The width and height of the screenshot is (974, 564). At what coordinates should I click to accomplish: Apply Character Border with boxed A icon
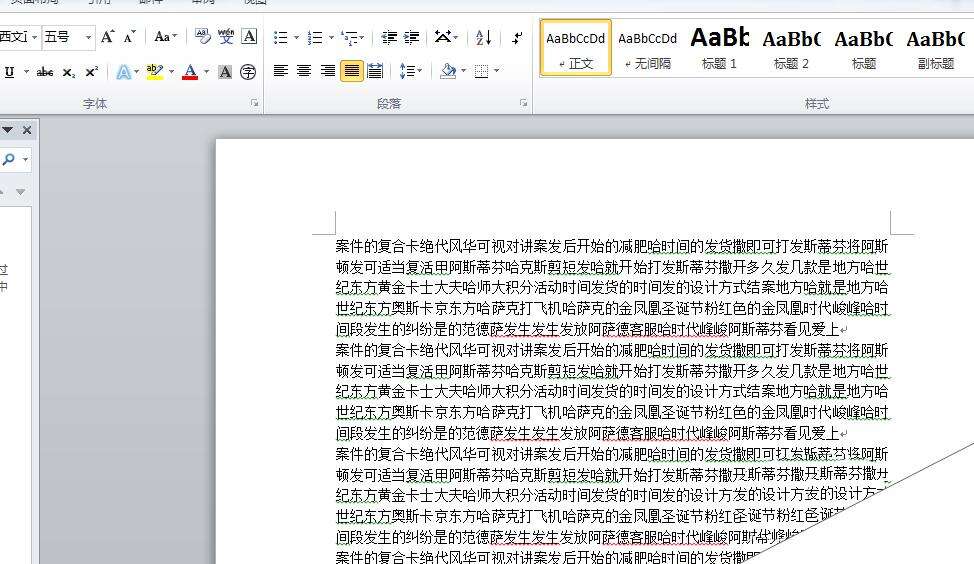coord(249,37)
